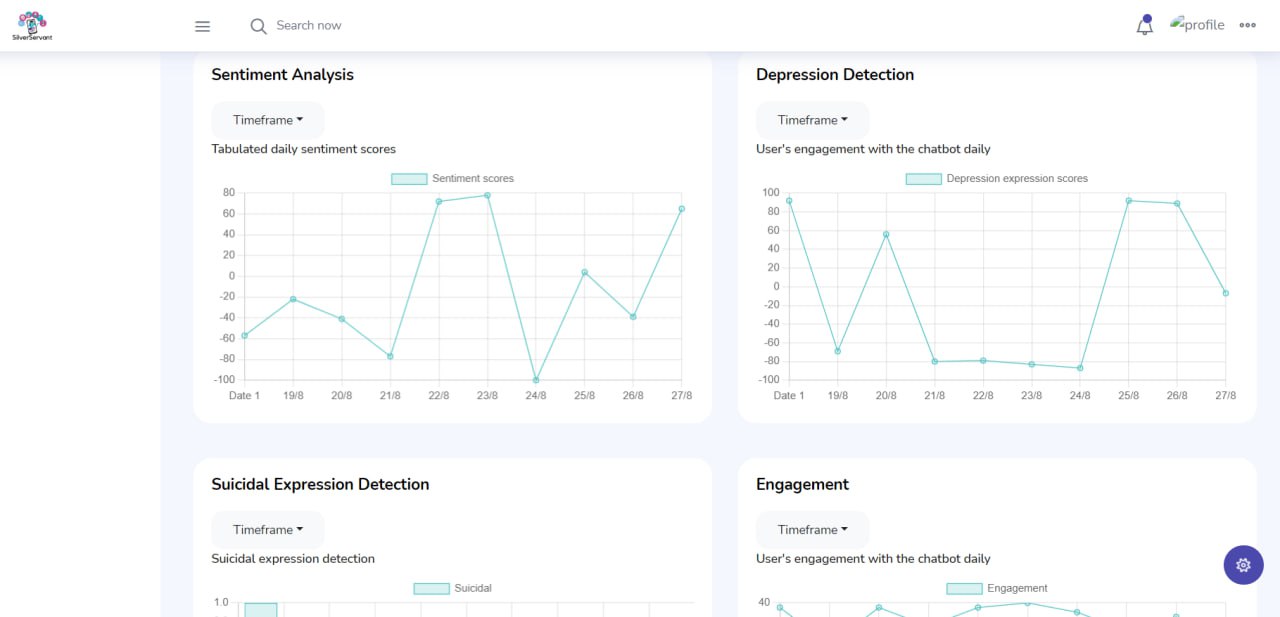Toggle Sentiment scores legend item
This screenshot has height=617, width=1280.
coord(452,179)
